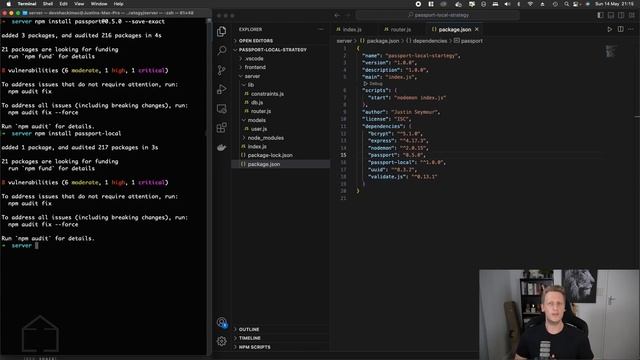
Task: Click the Wi-Fi icon in the menu bar
Action: (x=530, y=4)
